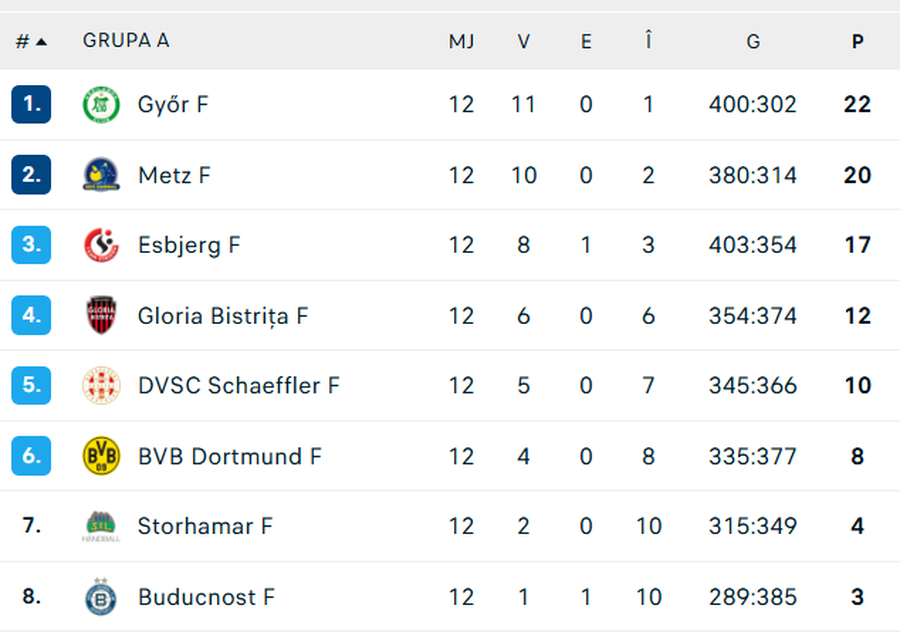Click the BVB Dortmund F logo
The height and width of the screenshot is (639, 900).
pos(101,456)
